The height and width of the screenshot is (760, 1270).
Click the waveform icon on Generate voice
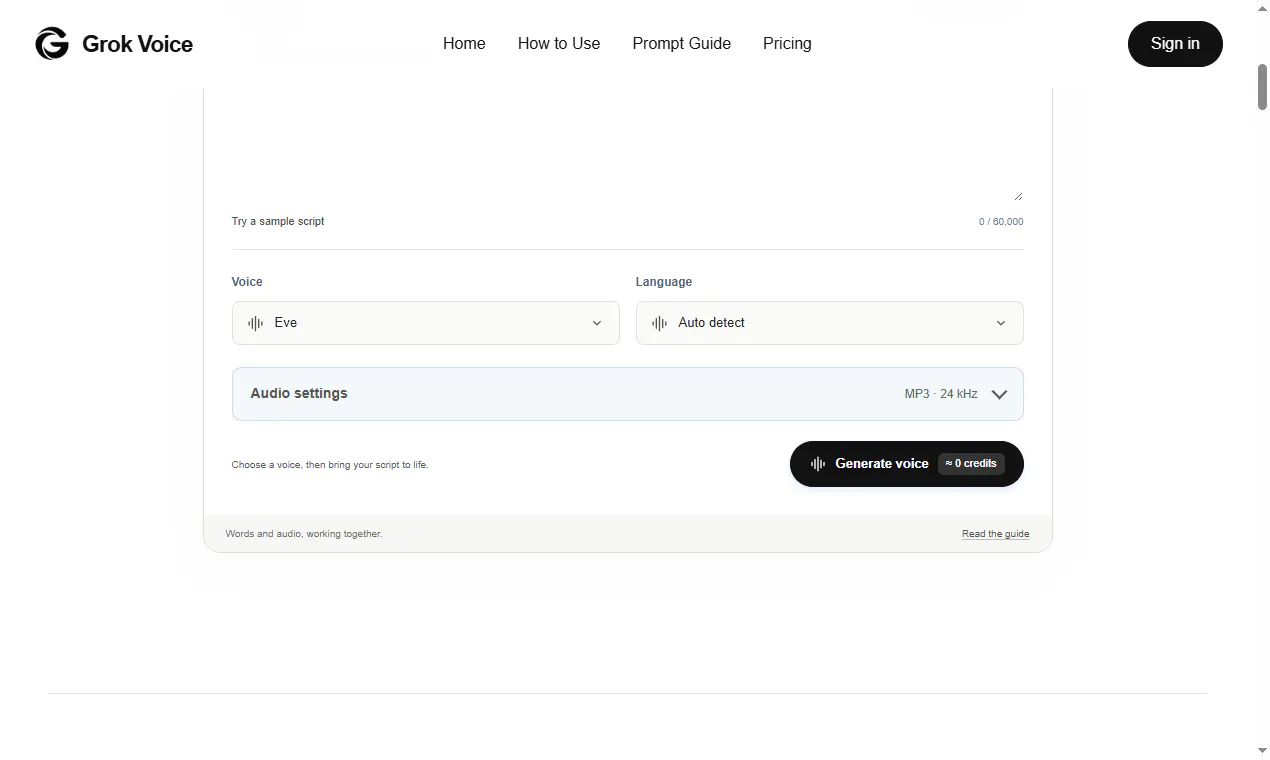[x=818, y=464]
